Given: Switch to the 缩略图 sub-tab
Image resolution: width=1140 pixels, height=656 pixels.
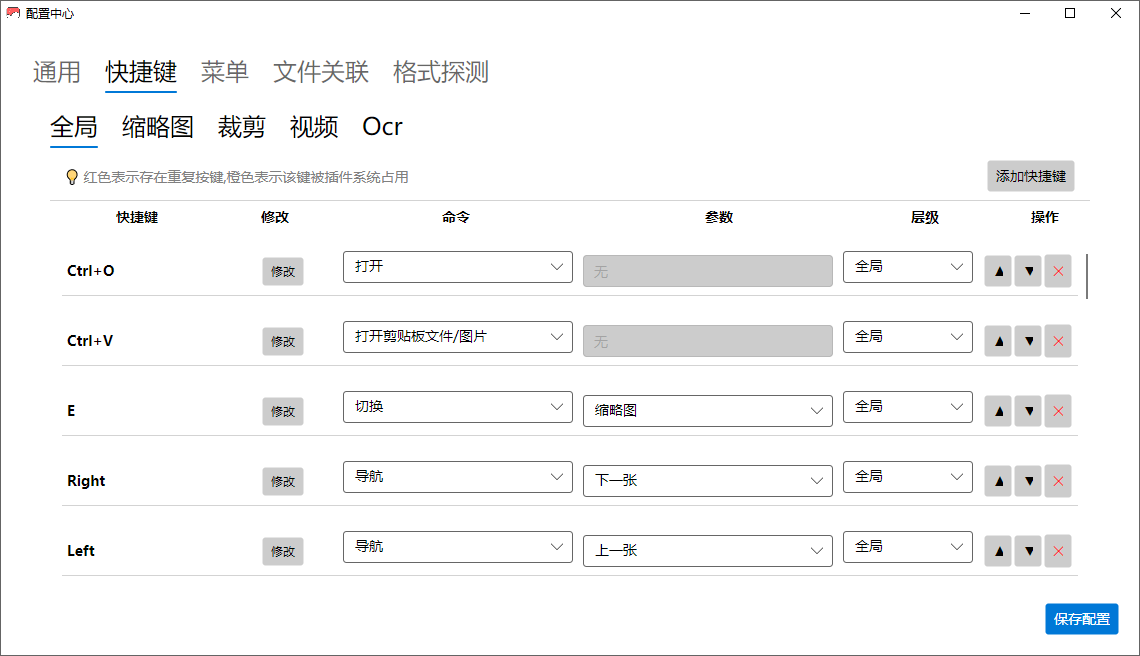Looking at the screenshot, I should pos(158,127).
